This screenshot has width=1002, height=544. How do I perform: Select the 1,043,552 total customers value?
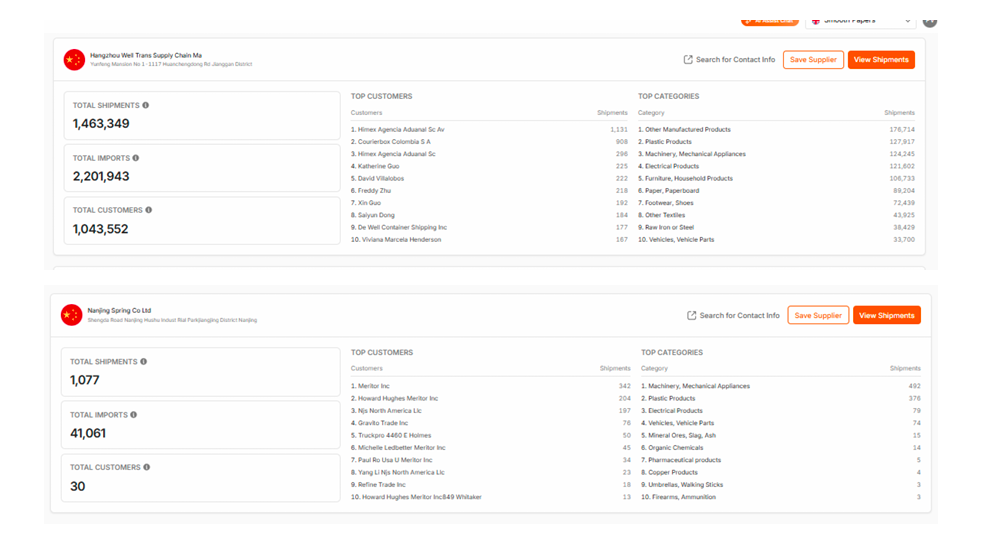(x=100, y=229)
